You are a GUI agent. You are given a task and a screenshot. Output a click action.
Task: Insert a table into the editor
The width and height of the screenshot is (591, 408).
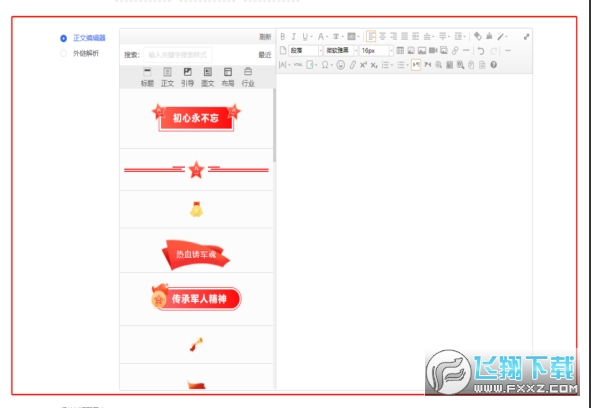(400, 51)
